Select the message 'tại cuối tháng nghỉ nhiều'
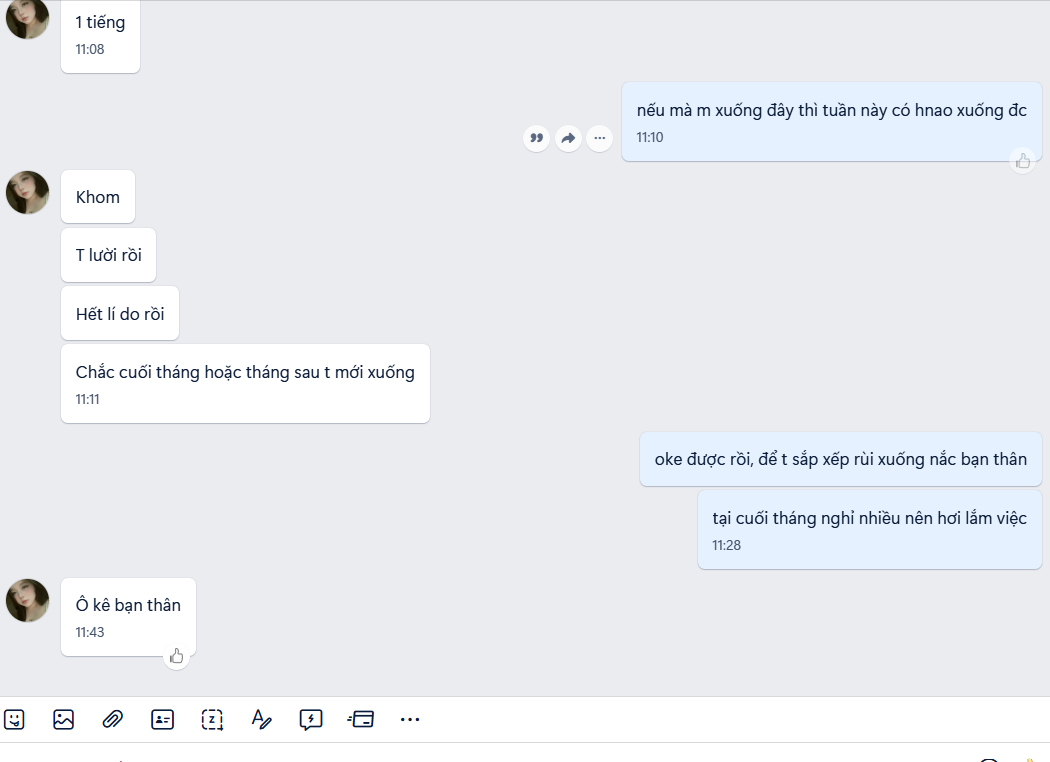Viewport: 1050px width, 762px height. pos(869,530)
